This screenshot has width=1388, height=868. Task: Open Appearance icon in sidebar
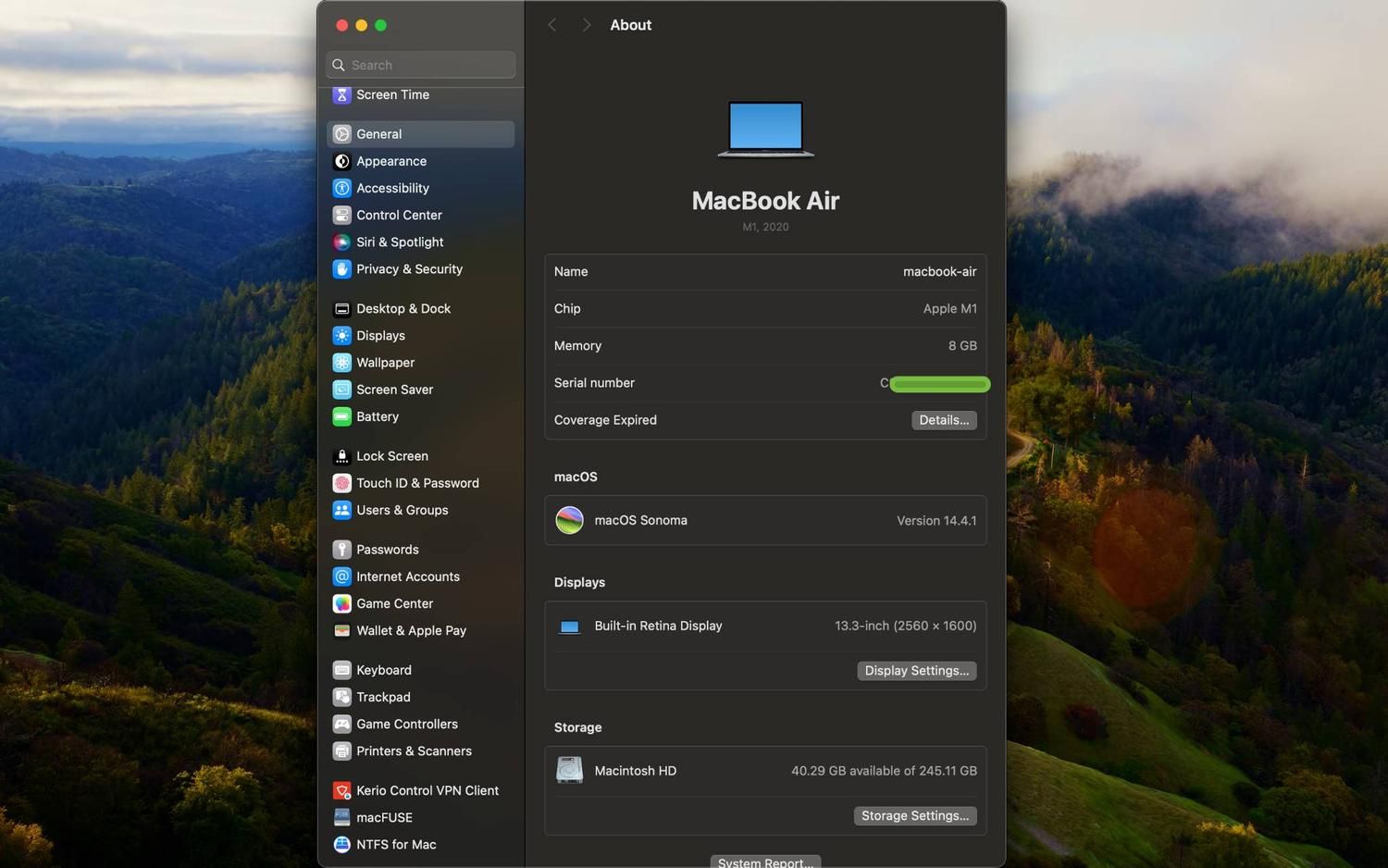tap(341, 161)
